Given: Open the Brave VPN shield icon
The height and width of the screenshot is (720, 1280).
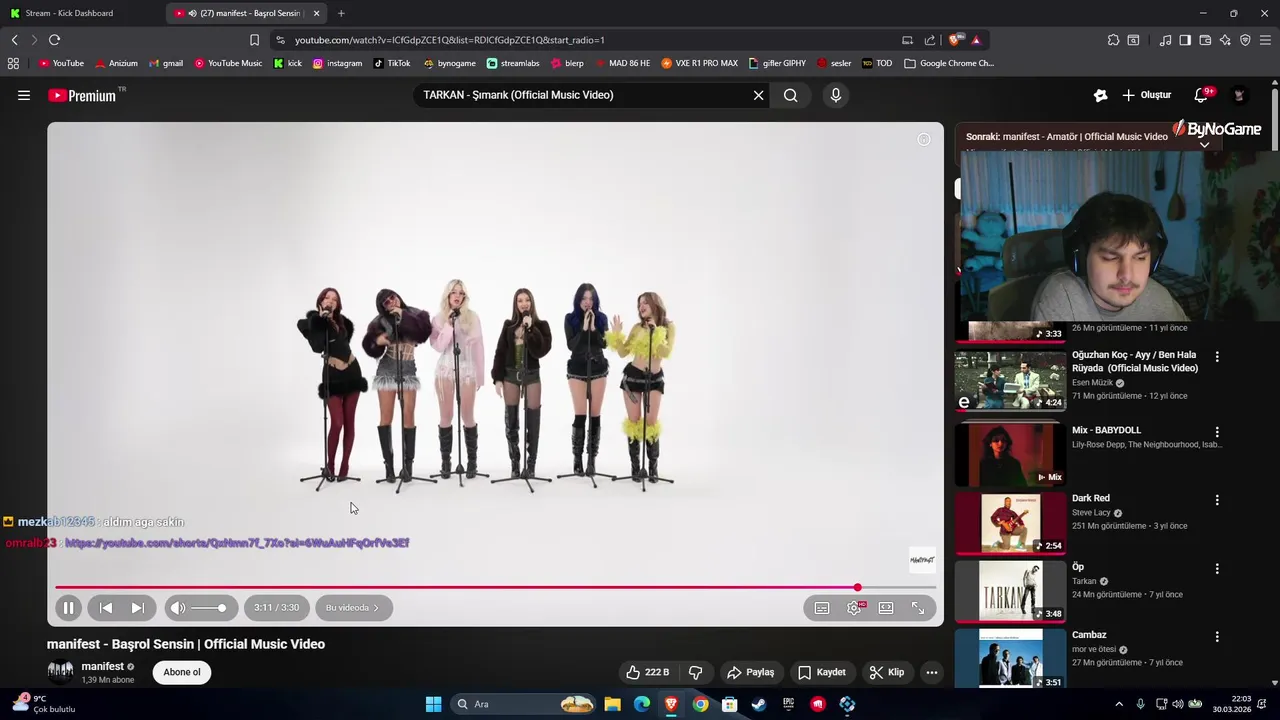Looking at the screenshot, I should pos(1245,40).
